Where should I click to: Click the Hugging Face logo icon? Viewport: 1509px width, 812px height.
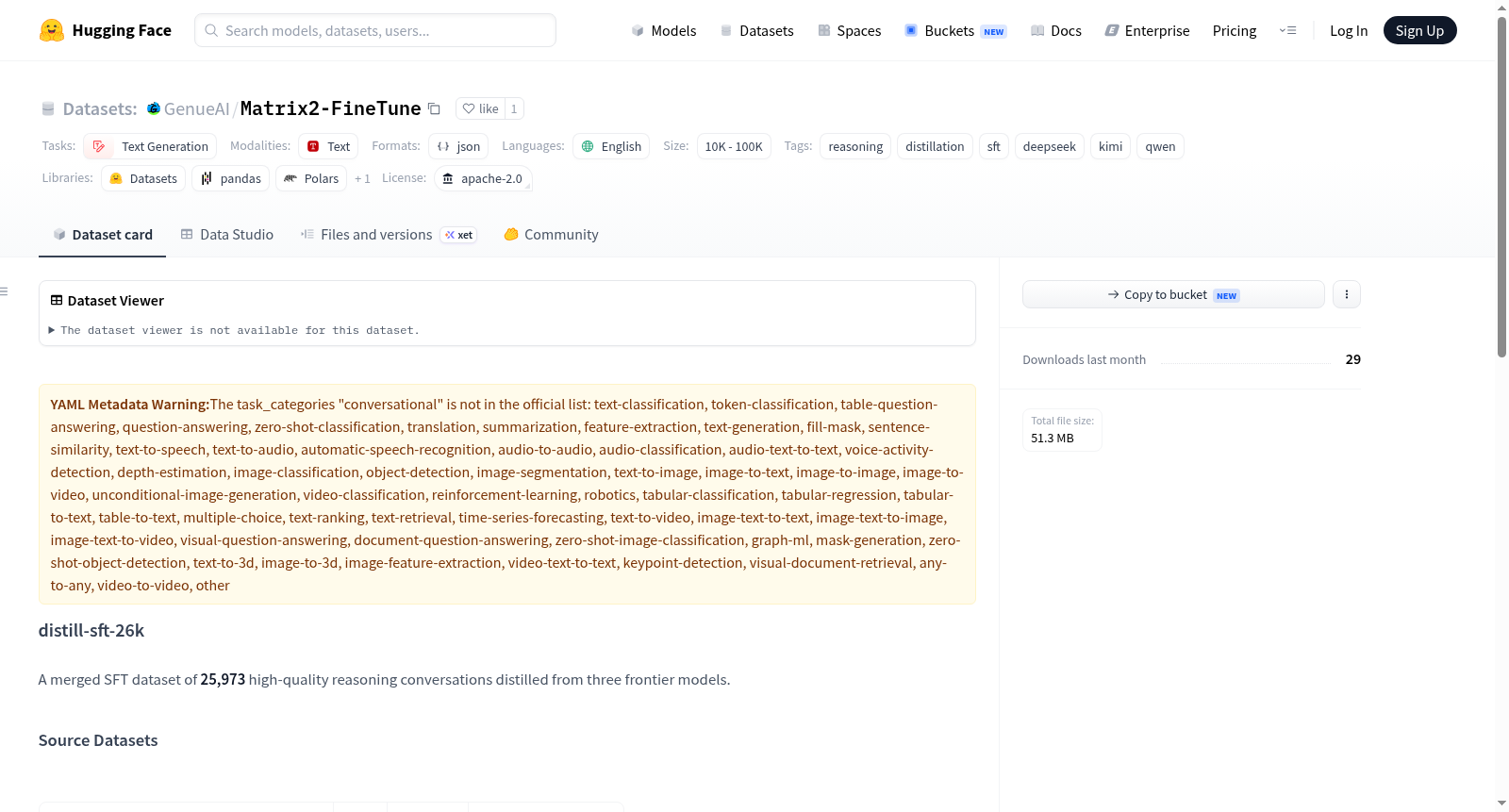[52, 30]
